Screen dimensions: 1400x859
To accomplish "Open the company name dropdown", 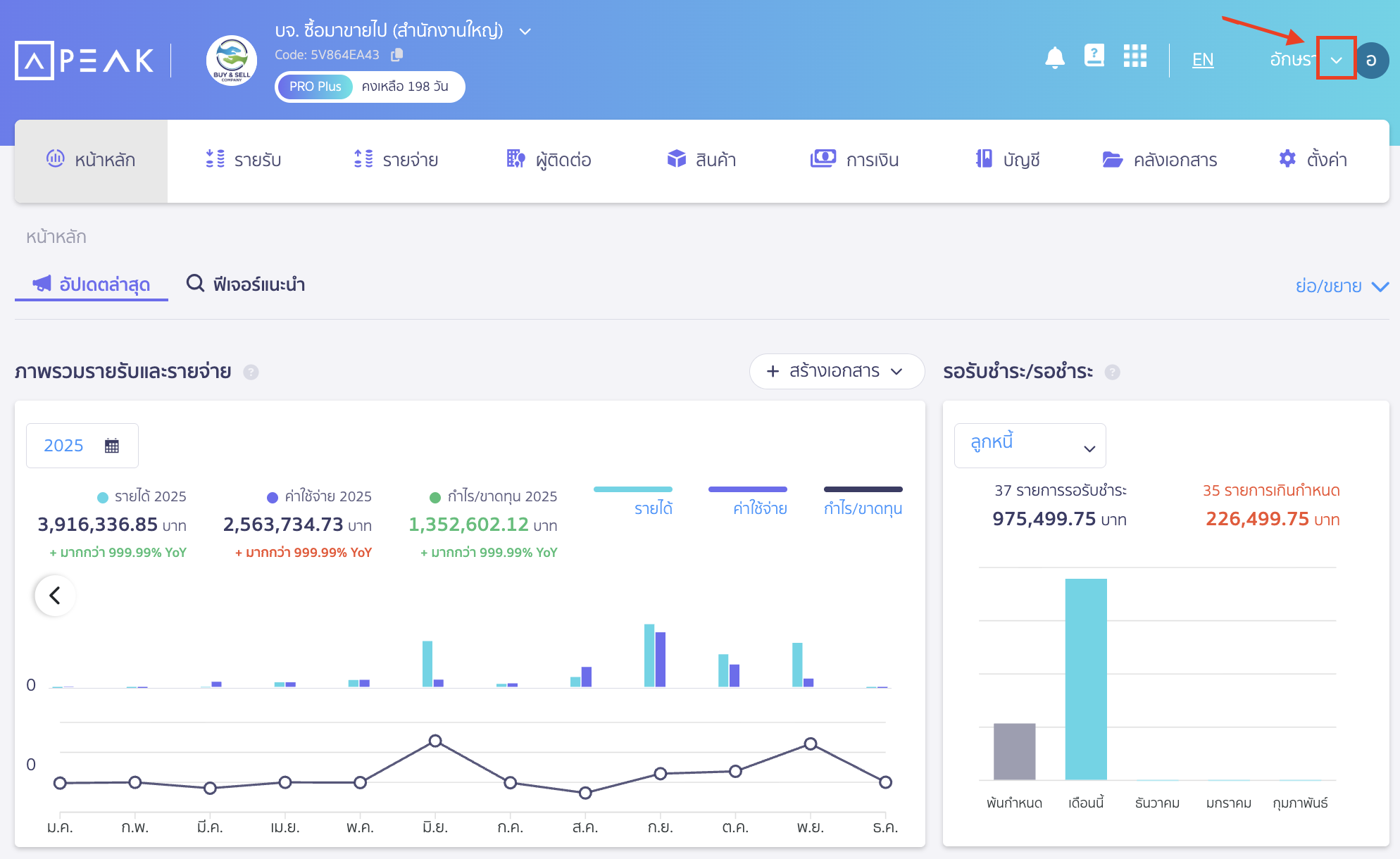I will (523, 31).
